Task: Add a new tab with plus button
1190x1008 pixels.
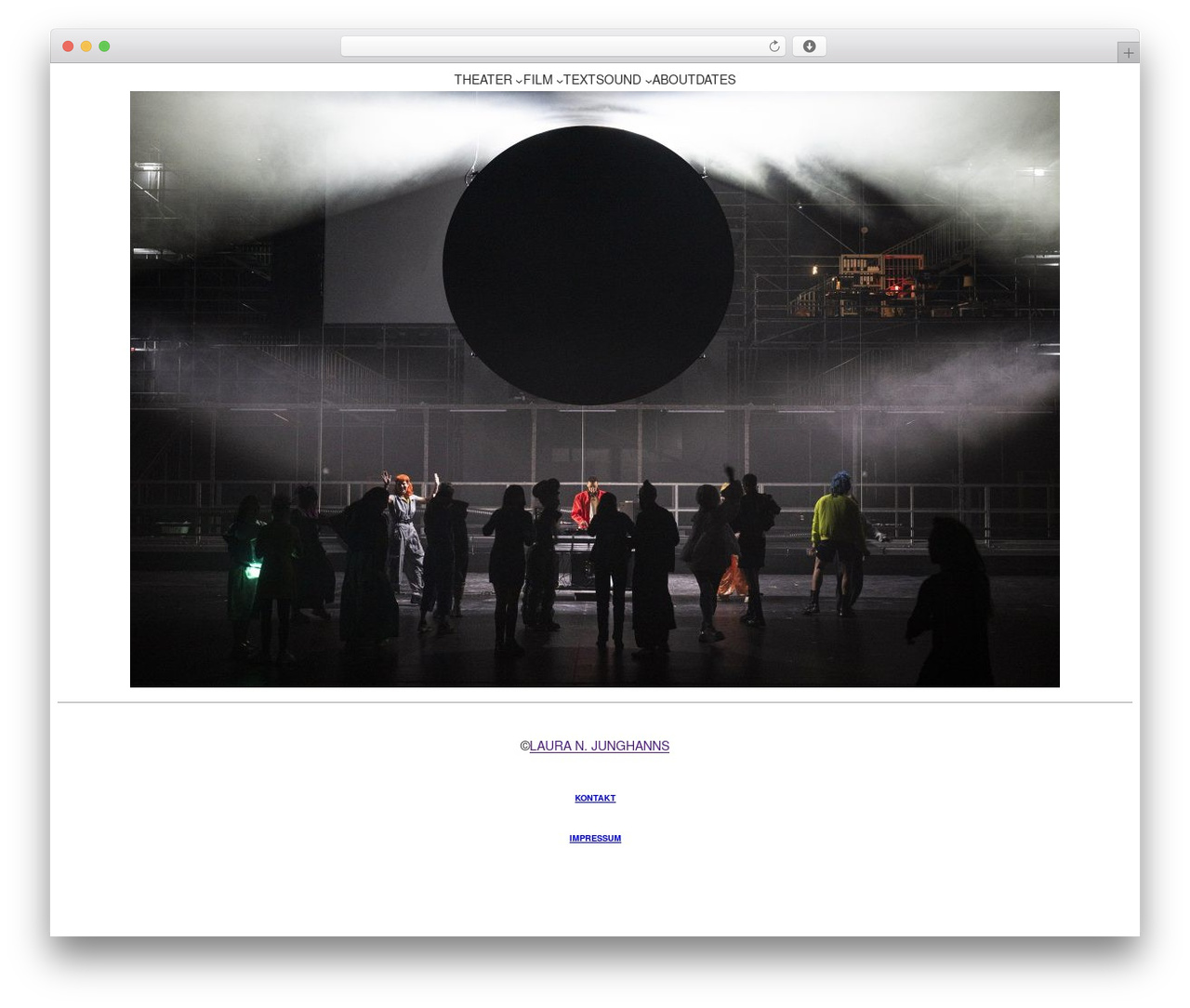Action: tap(1128, 53)
